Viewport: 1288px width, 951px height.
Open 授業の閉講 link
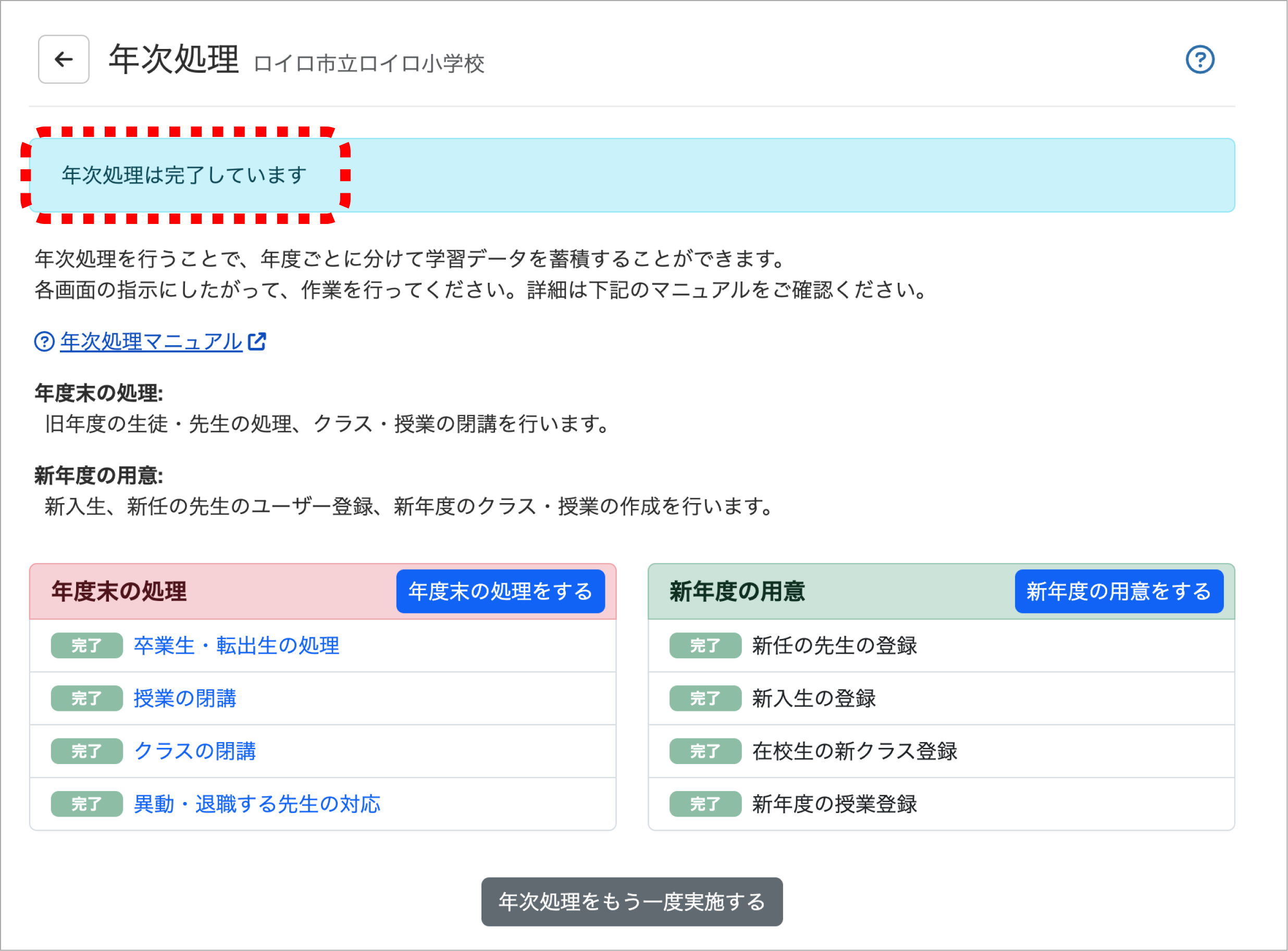click(185, 698)
